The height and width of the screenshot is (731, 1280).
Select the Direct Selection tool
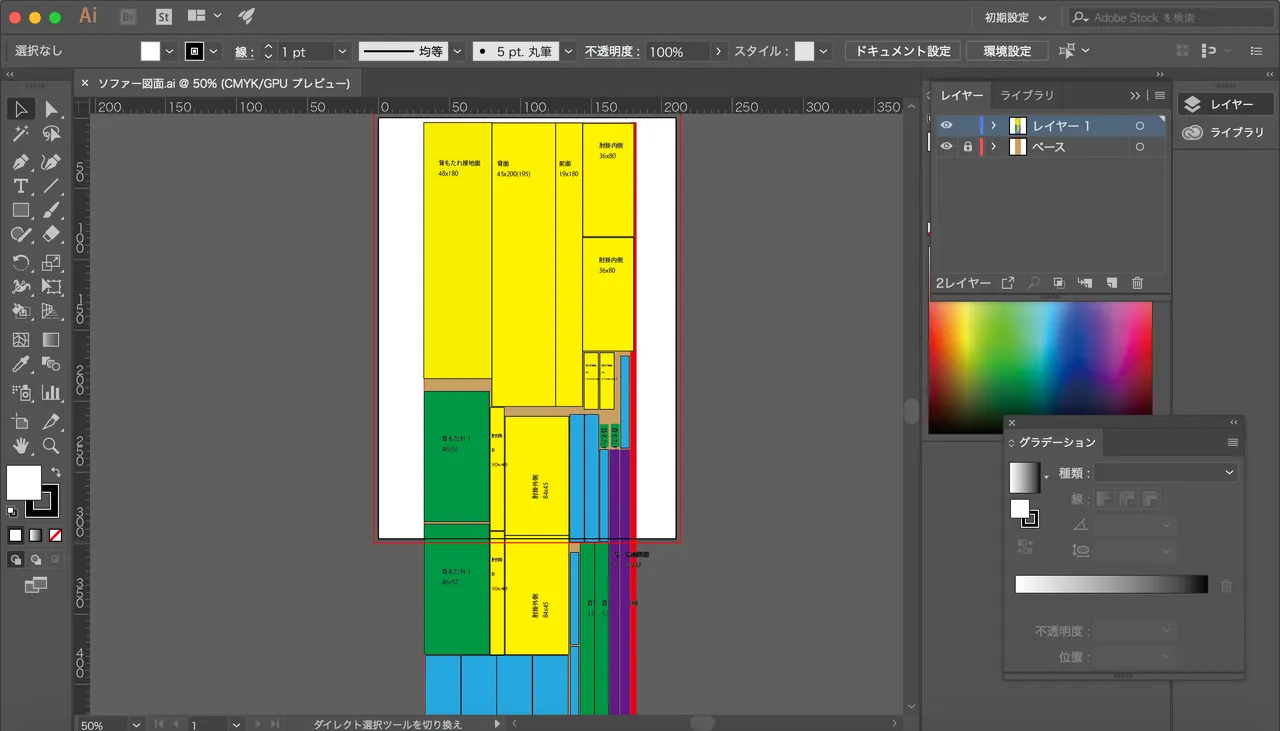[51, 109]
